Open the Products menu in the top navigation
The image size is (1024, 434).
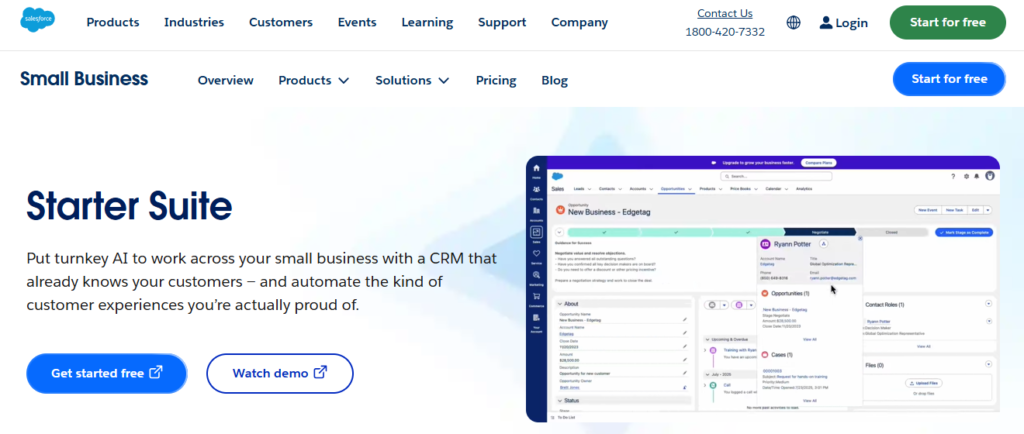[x=113, y=22]
